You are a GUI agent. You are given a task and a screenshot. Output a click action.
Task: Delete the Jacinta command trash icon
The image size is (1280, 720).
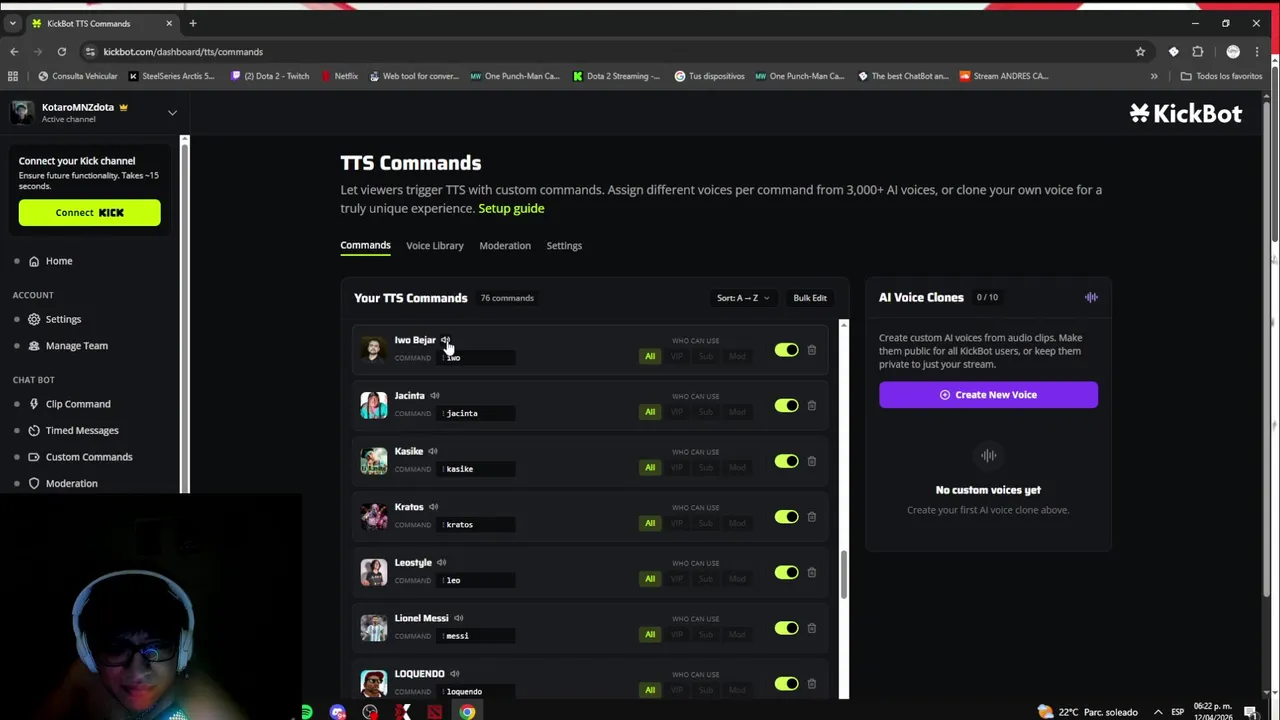(811, 405)
